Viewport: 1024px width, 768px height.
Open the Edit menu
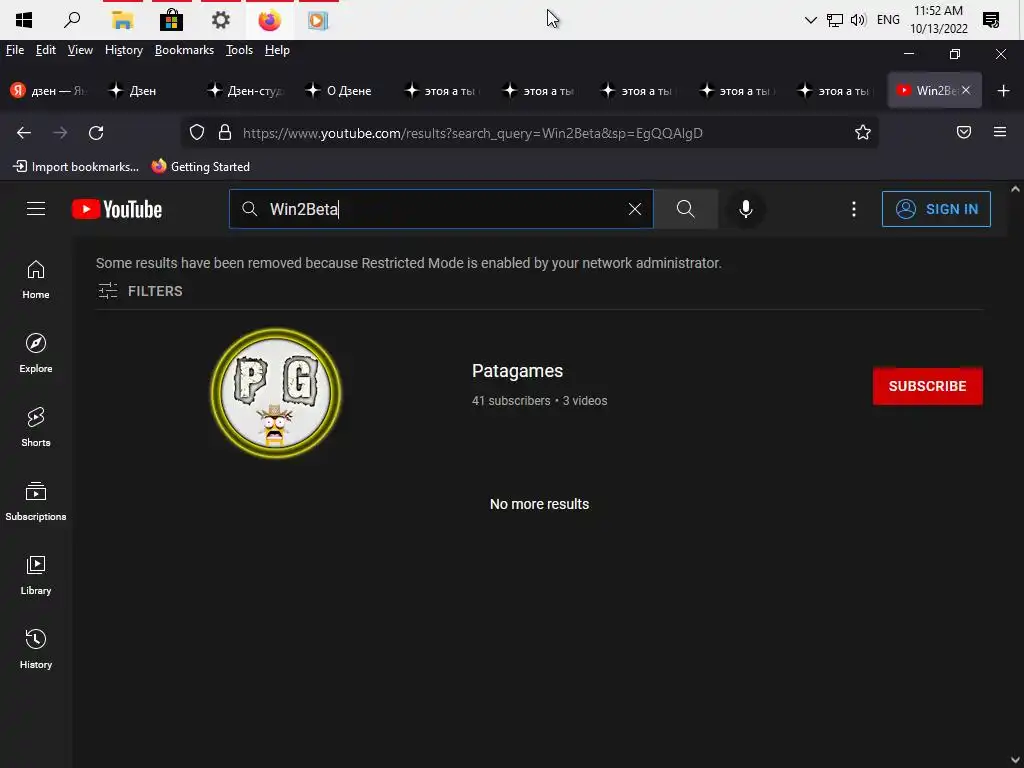point(46,50)
